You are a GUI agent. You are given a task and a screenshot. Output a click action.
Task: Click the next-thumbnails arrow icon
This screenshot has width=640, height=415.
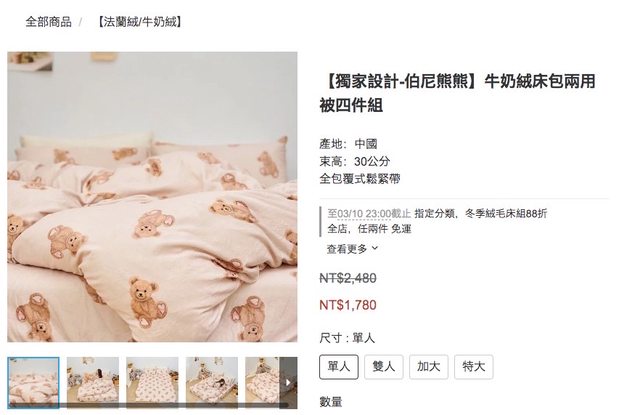[x=288, y=382]
